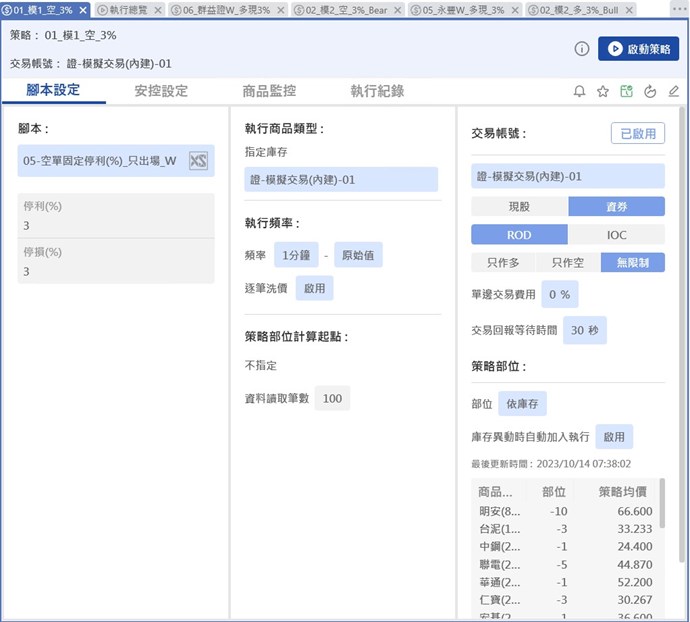This screenshot has height=622, width=690.
Task: Switch to the 安控設定 tab
Action: pos(161,91)
